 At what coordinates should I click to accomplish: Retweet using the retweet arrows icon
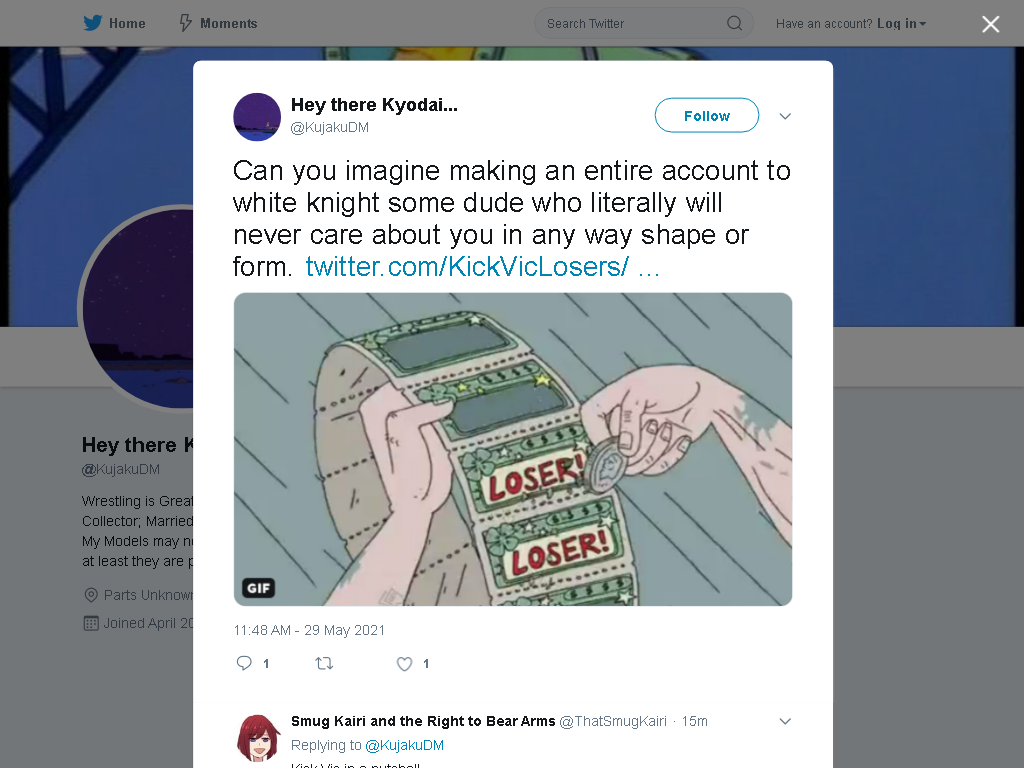pyautogui.click(x=324, y=664)
